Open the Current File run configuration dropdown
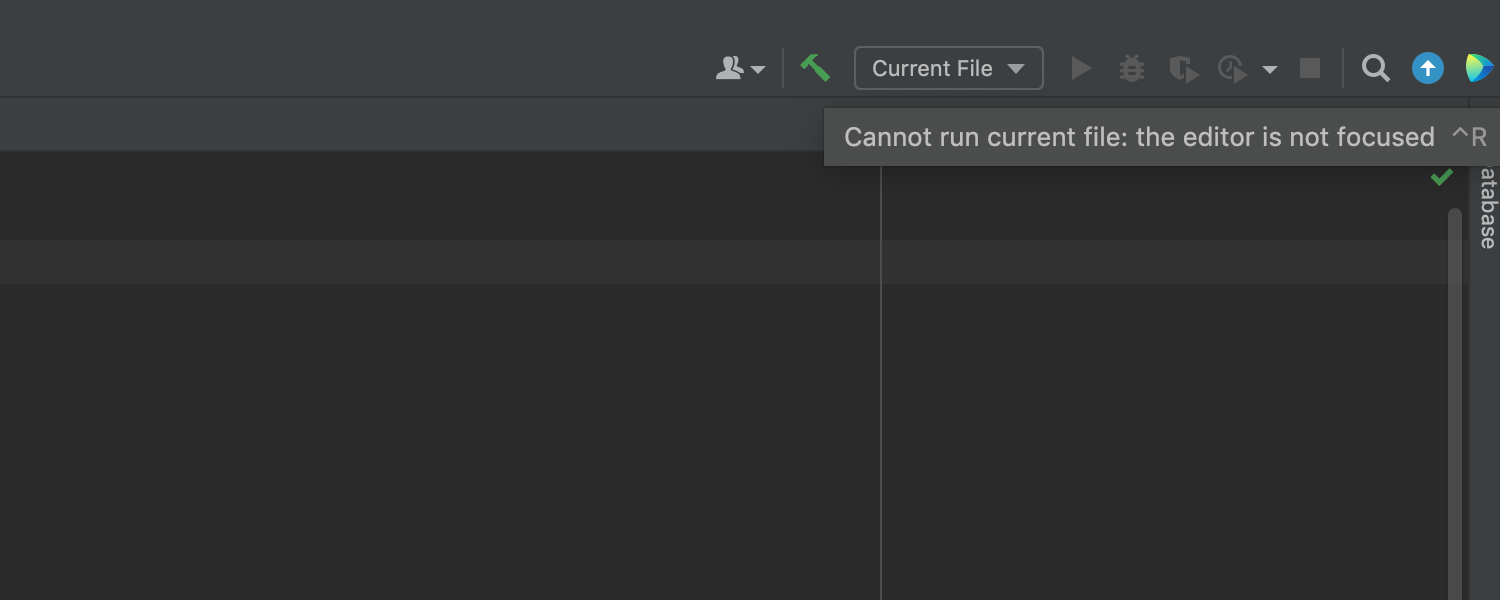Image resolution: width=1500 pixels, height=600 pixels. 948,68
